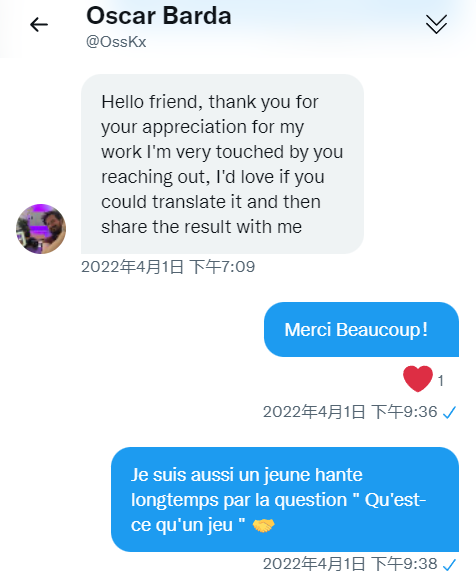
Task: Open the @OssKx handle
Action: (116, 42)
